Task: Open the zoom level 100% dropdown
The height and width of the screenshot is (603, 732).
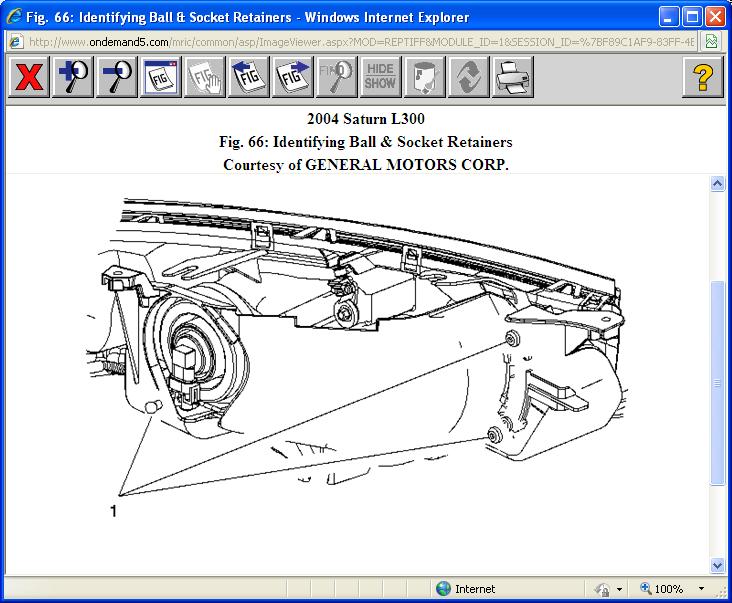Action: click(x=701, y=589)
